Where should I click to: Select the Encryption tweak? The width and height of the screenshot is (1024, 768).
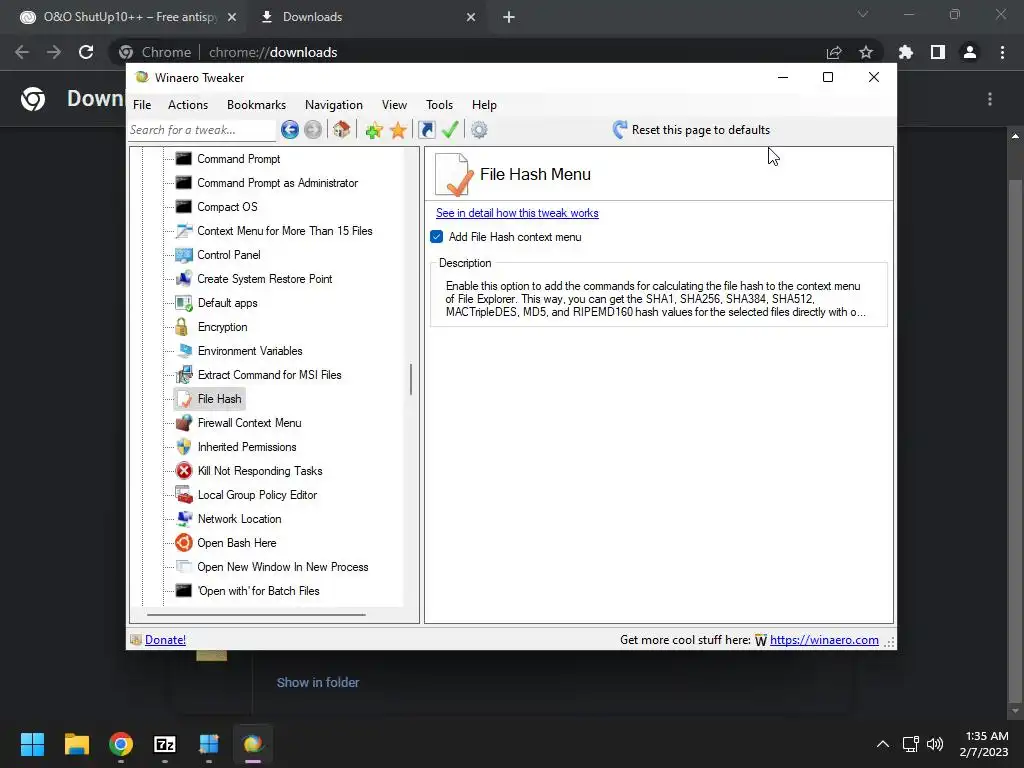[x=222, y=327]
